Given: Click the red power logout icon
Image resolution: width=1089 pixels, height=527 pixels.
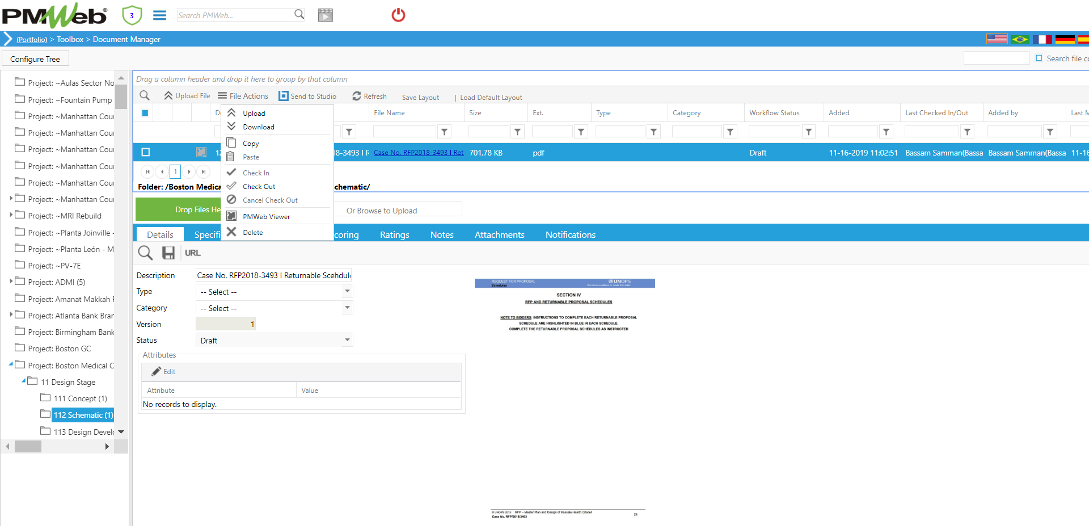Looking at the screenshot, I should click(398, 15).
